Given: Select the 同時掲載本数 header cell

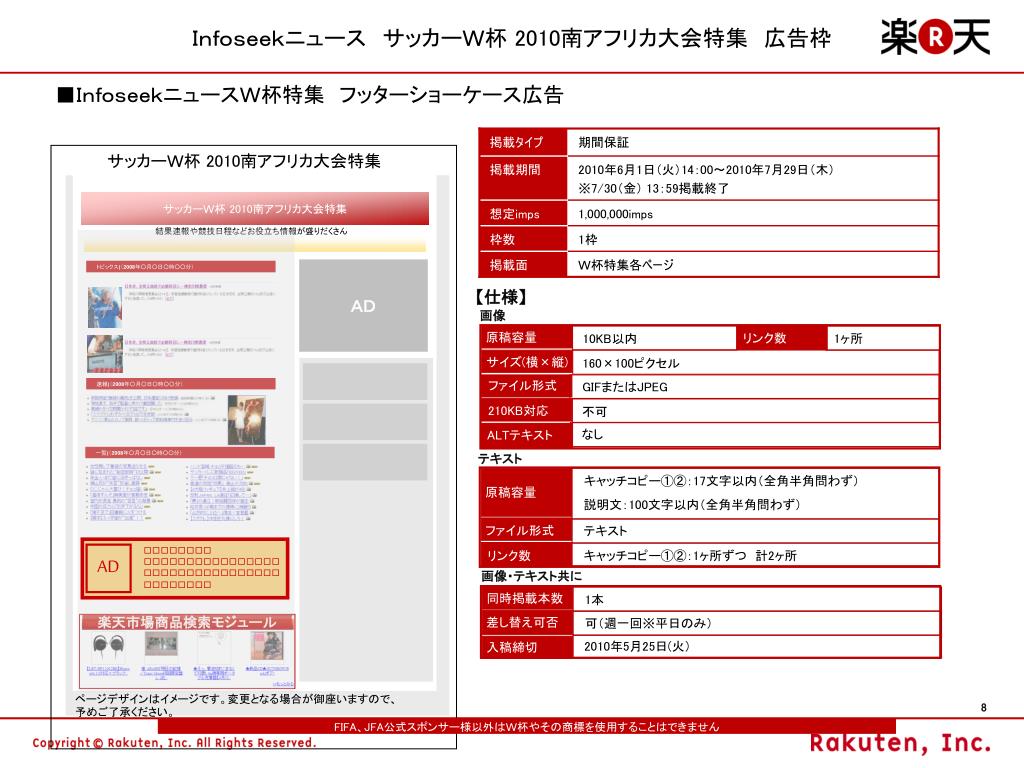Looking at the screenshot, I should pyautogui.click(x=526, y=598).
